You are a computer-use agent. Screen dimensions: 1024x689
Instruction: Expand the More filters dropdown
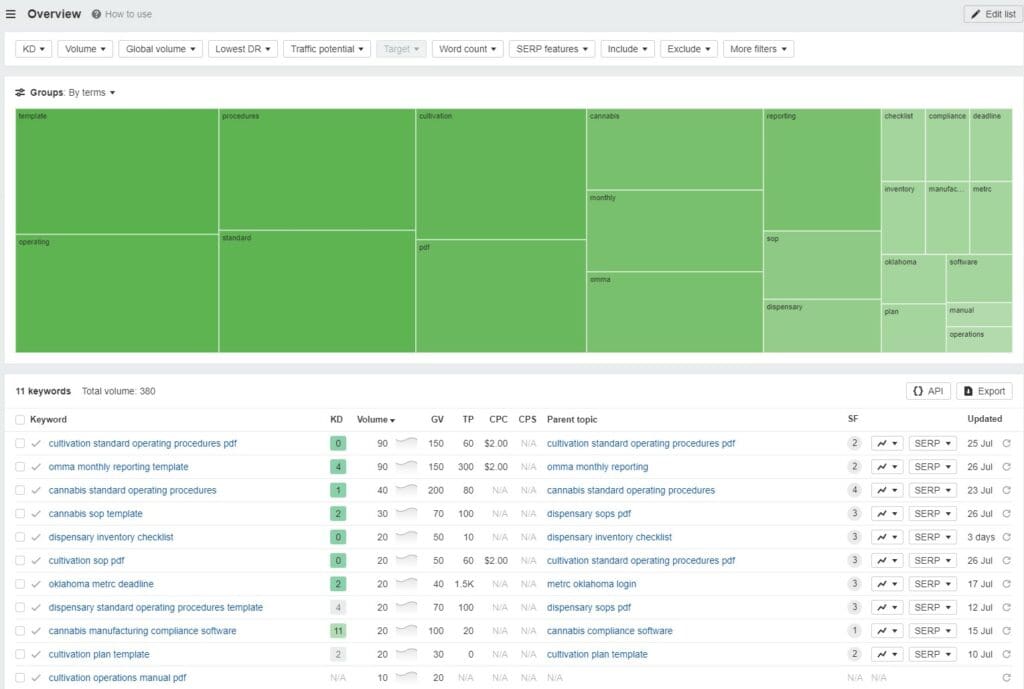pyautogui.click(x=758, y=49)
